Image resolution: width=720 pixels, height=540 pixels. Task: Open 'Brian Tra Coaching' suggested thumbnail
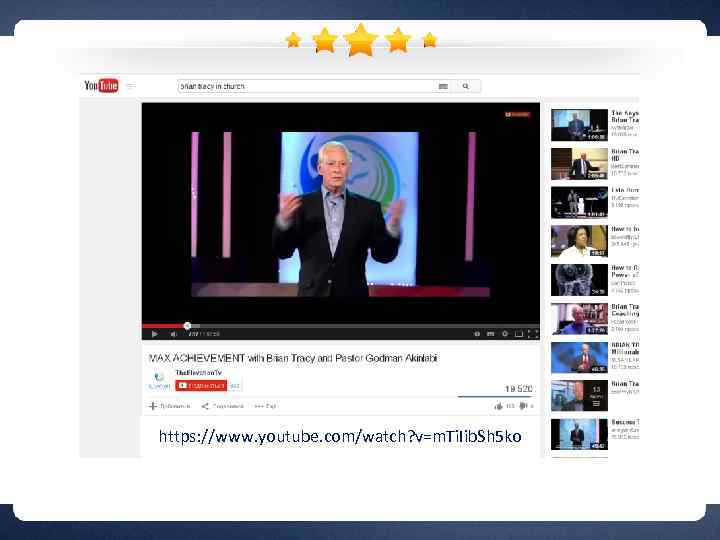tap(579, 318)
